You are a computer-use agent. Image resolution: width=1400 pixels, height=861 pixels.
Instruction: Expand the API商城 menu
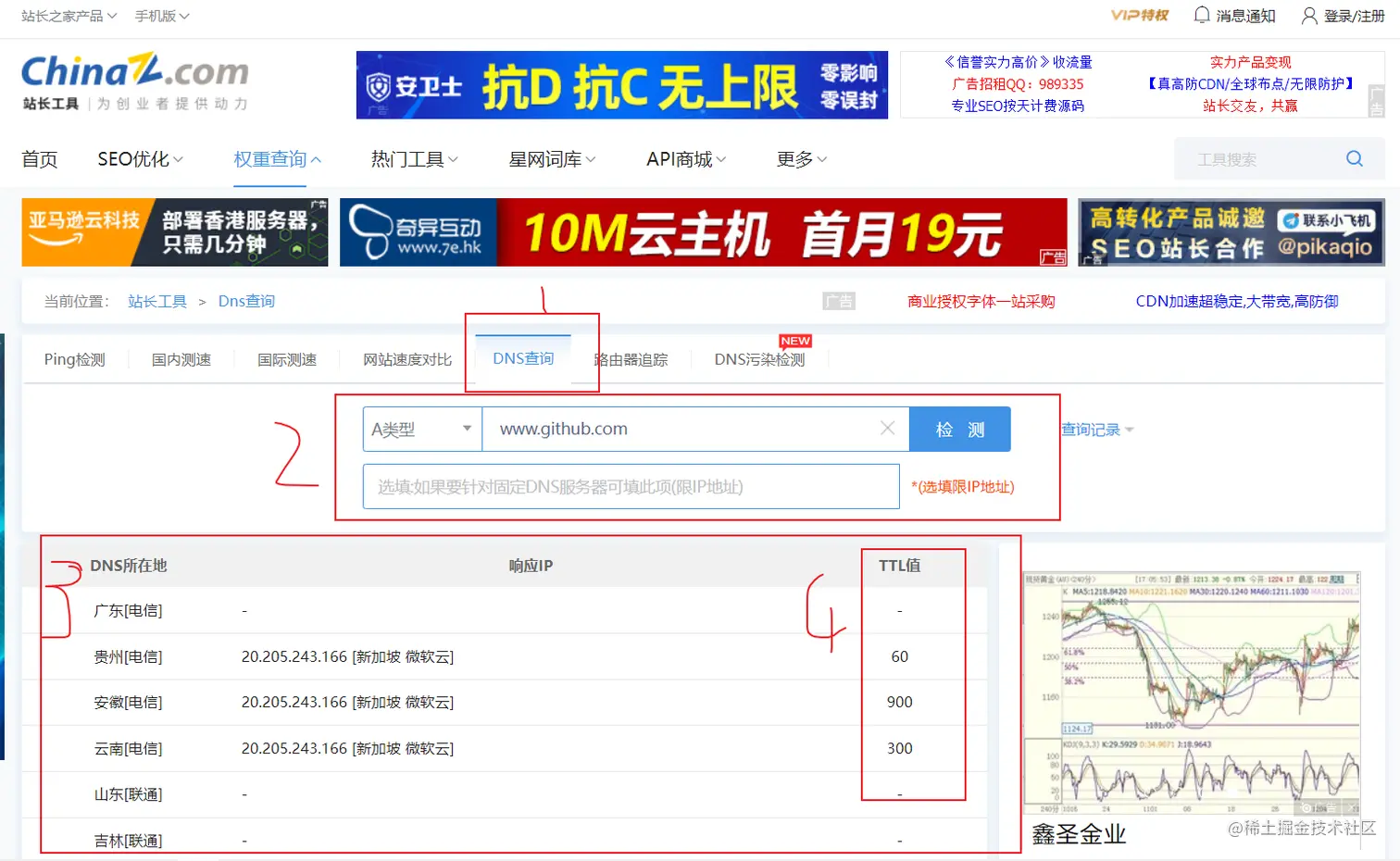tap(686, 159)
